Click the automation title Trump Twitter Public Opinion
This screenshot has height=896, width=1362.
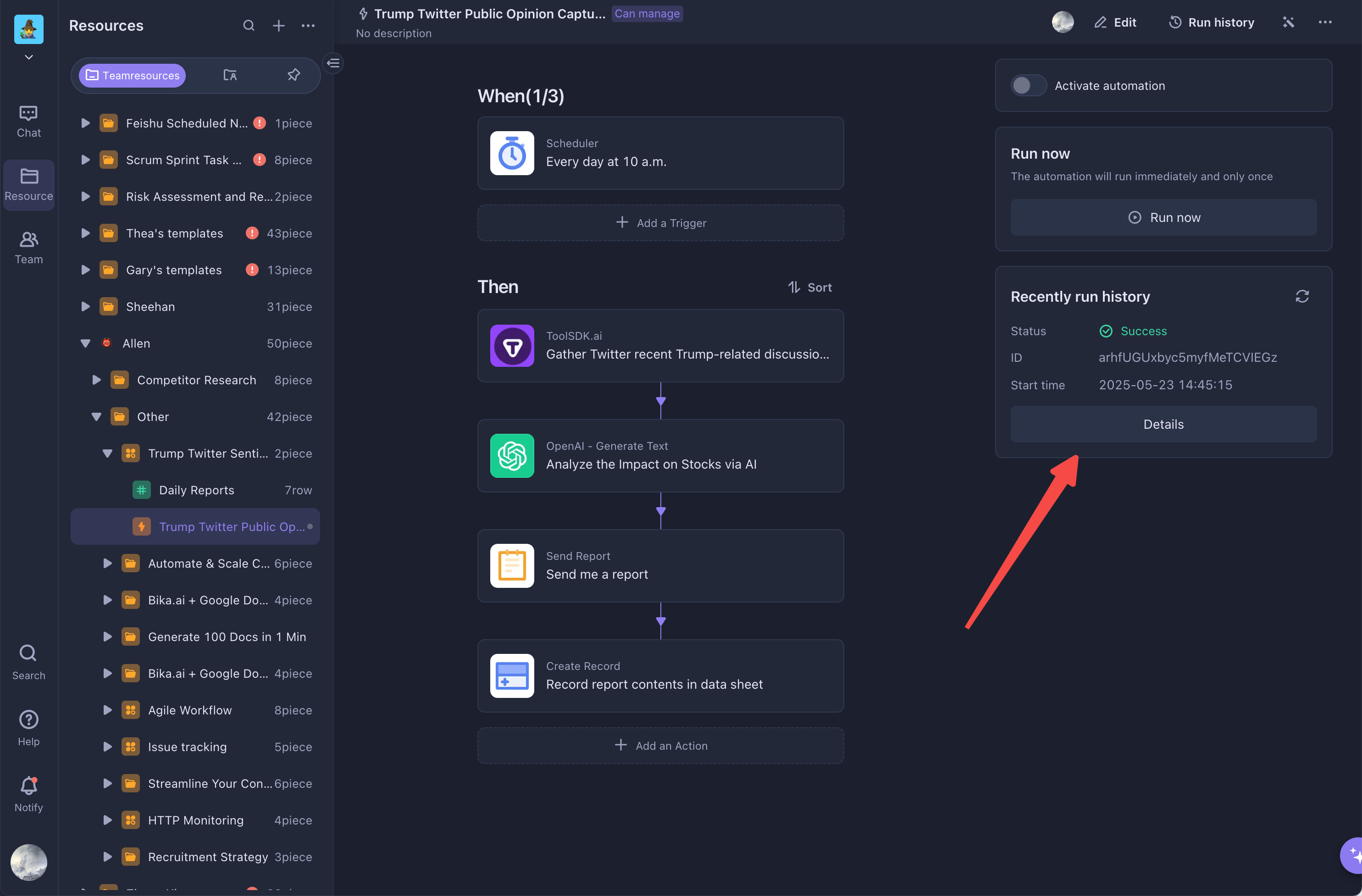click(x=489, y=14)
